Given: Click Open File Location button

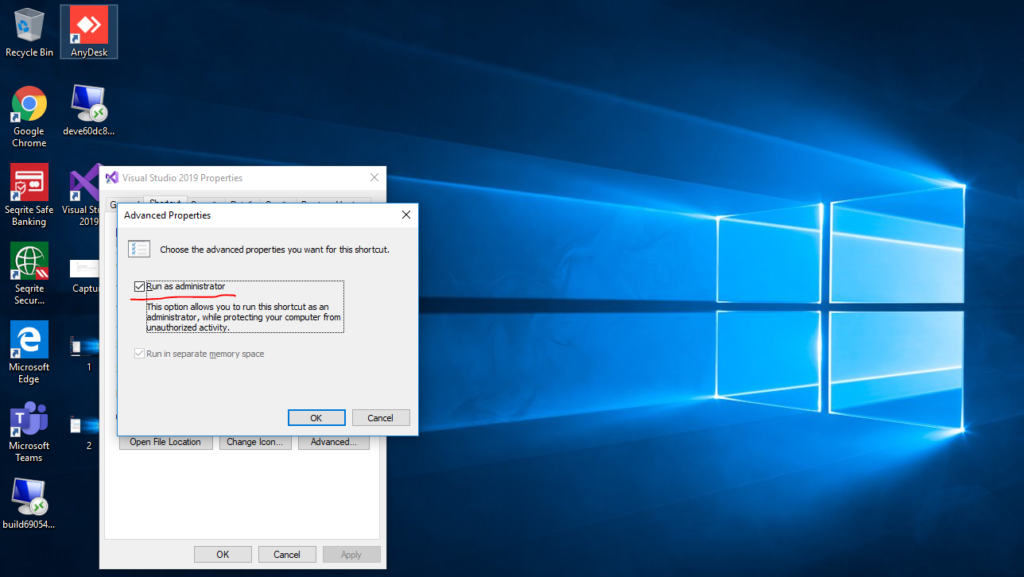Looking at the screenshot, I should [x=165, y=442].
